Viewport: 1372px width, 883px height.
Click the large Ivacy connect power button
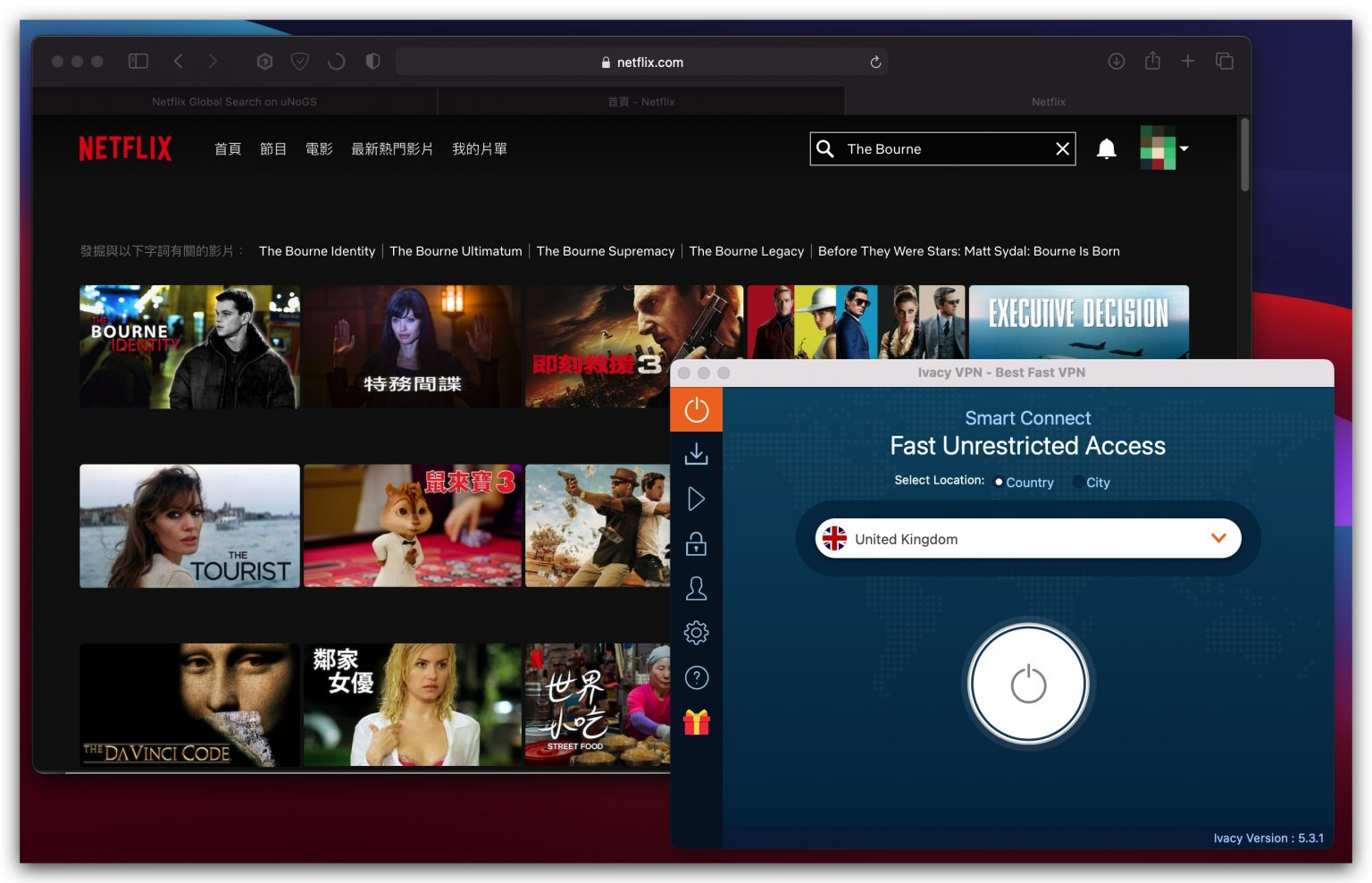click(1028, 685)
